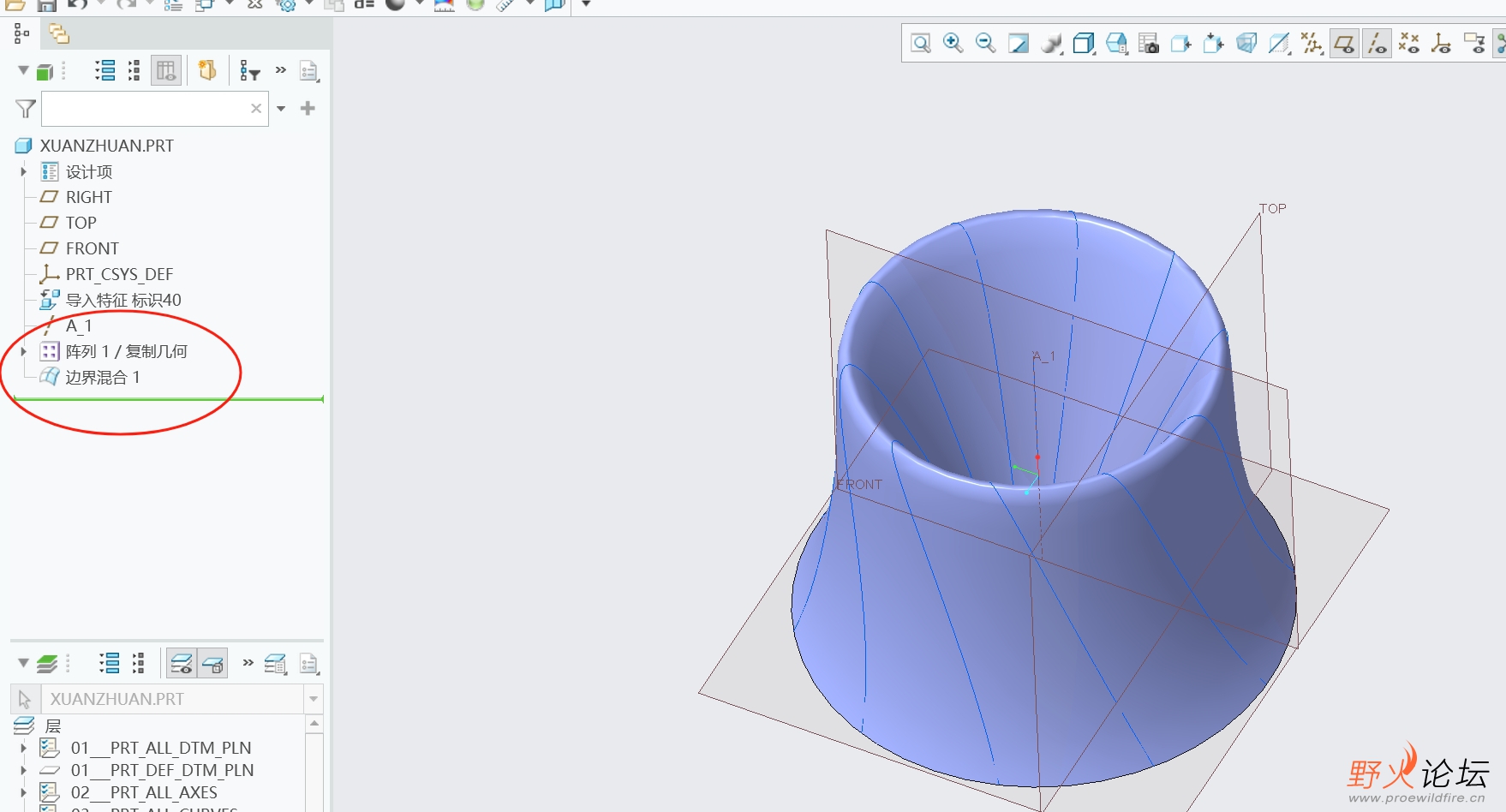Click the layer list scroll up arrow

click(x=314, y=724)
